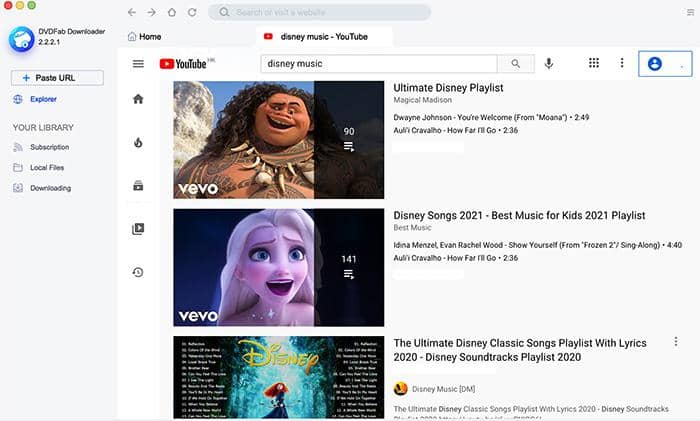The image size is (700, 421).
Task: Click the Disney Music [DM] channel avatar
Action: click(x=400, y=389)
